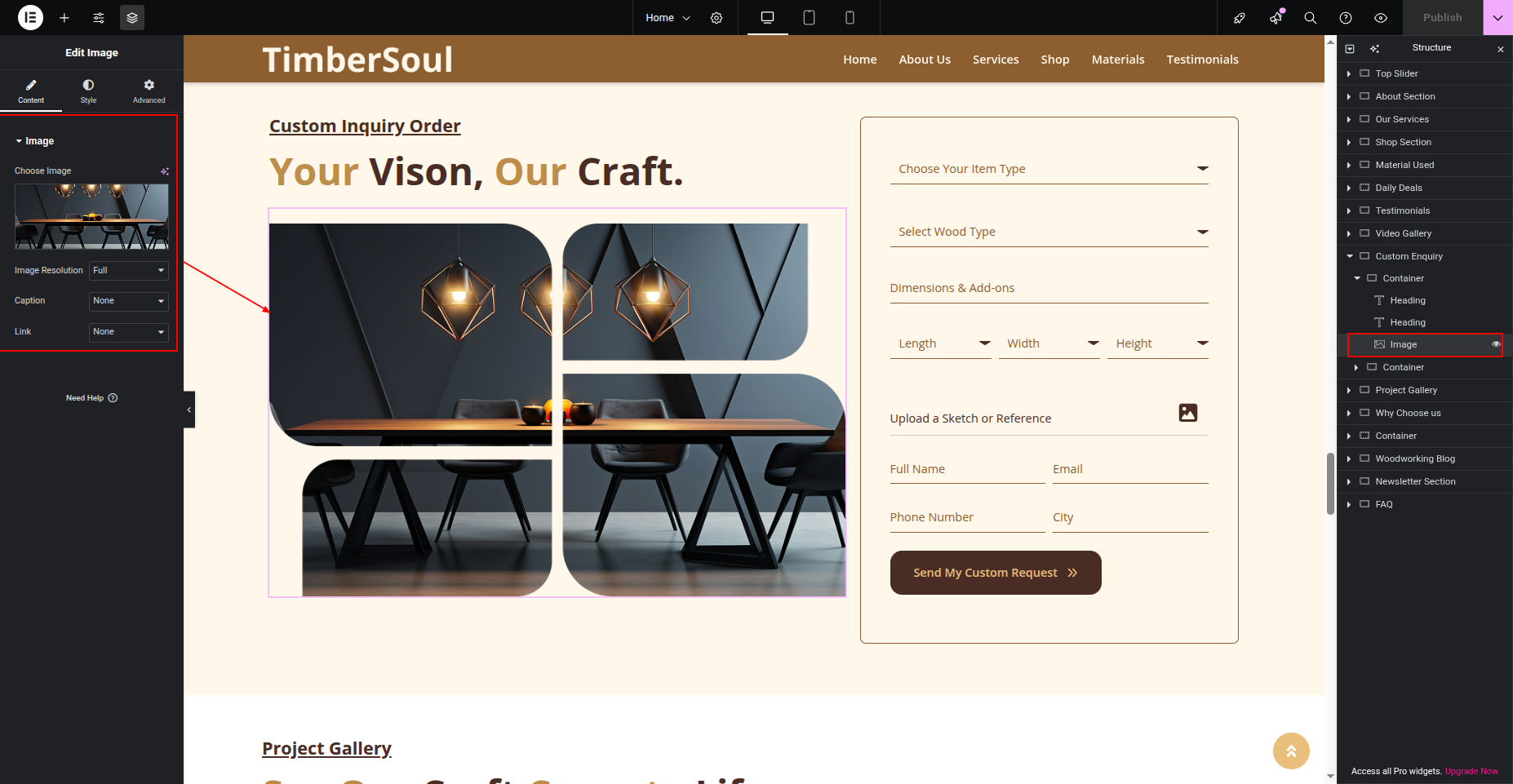Switch to mobile preview mode

850,18
